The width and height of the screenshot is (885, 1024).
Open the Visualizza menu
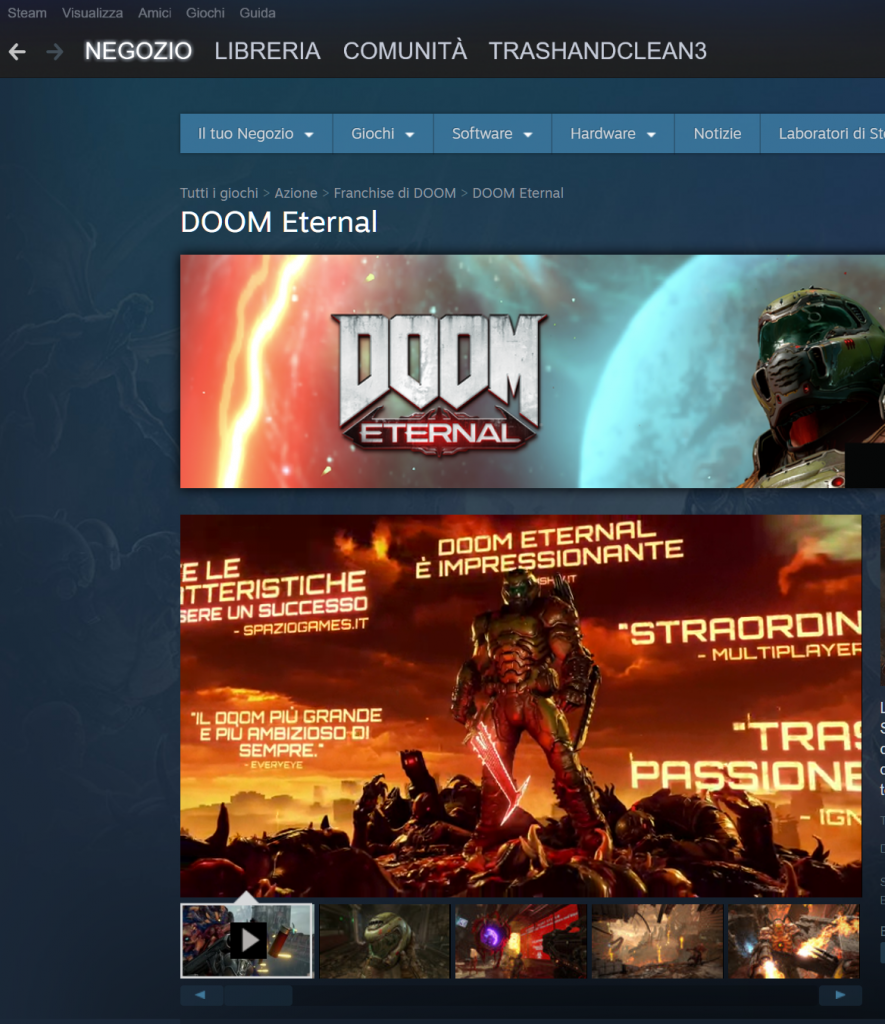92,13
